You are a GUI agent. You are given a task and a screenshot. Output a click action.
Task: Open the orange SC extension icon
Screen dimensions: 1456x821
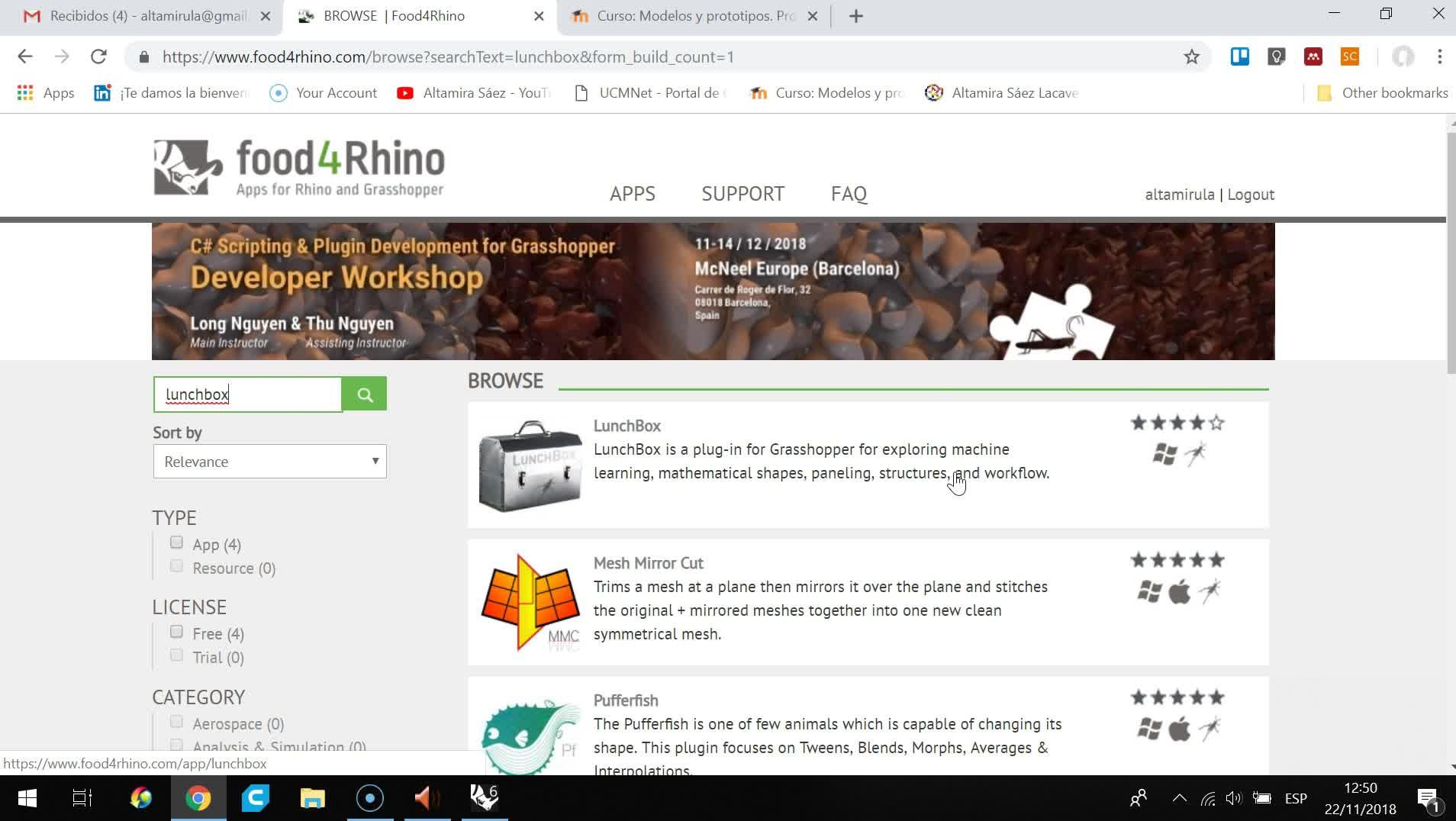1349,56
